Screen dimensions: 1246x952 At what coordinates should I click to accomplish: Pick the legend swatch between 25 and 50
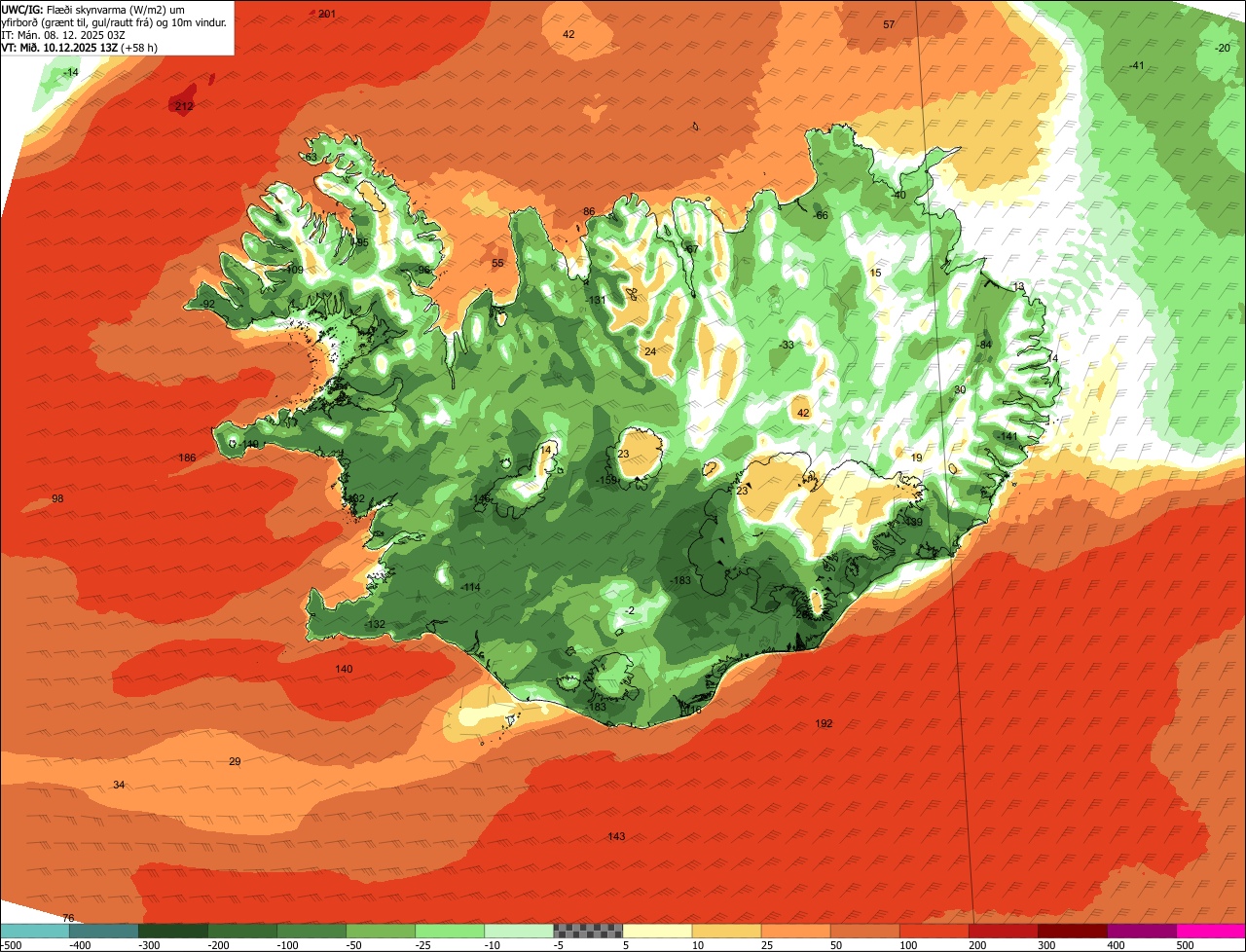(795, 931)
